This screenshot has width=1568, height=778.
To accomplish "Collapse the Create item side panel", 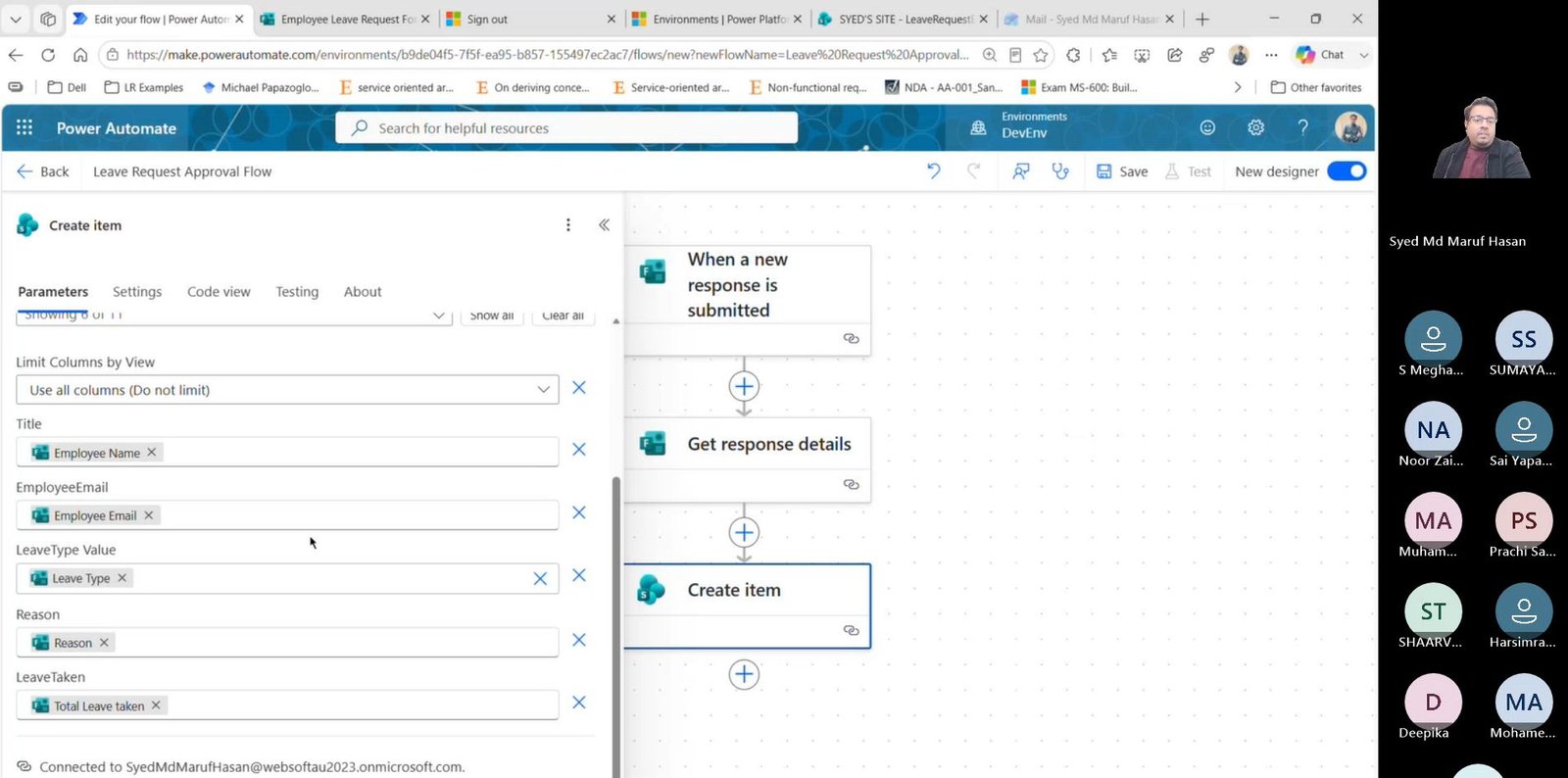I will [604, 225].
